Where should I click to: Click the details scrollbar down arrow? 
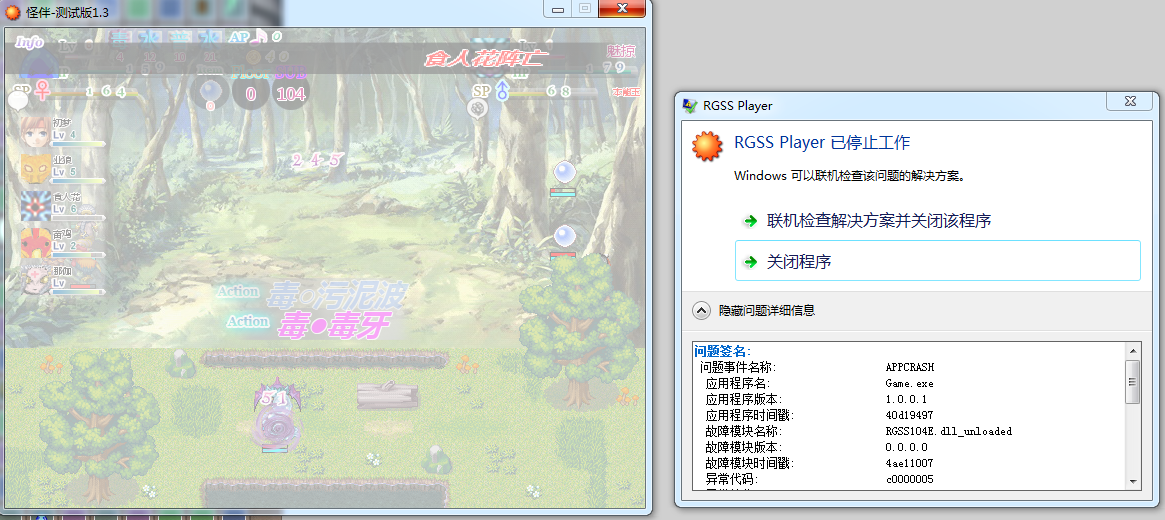click(x=1132, y=481)
